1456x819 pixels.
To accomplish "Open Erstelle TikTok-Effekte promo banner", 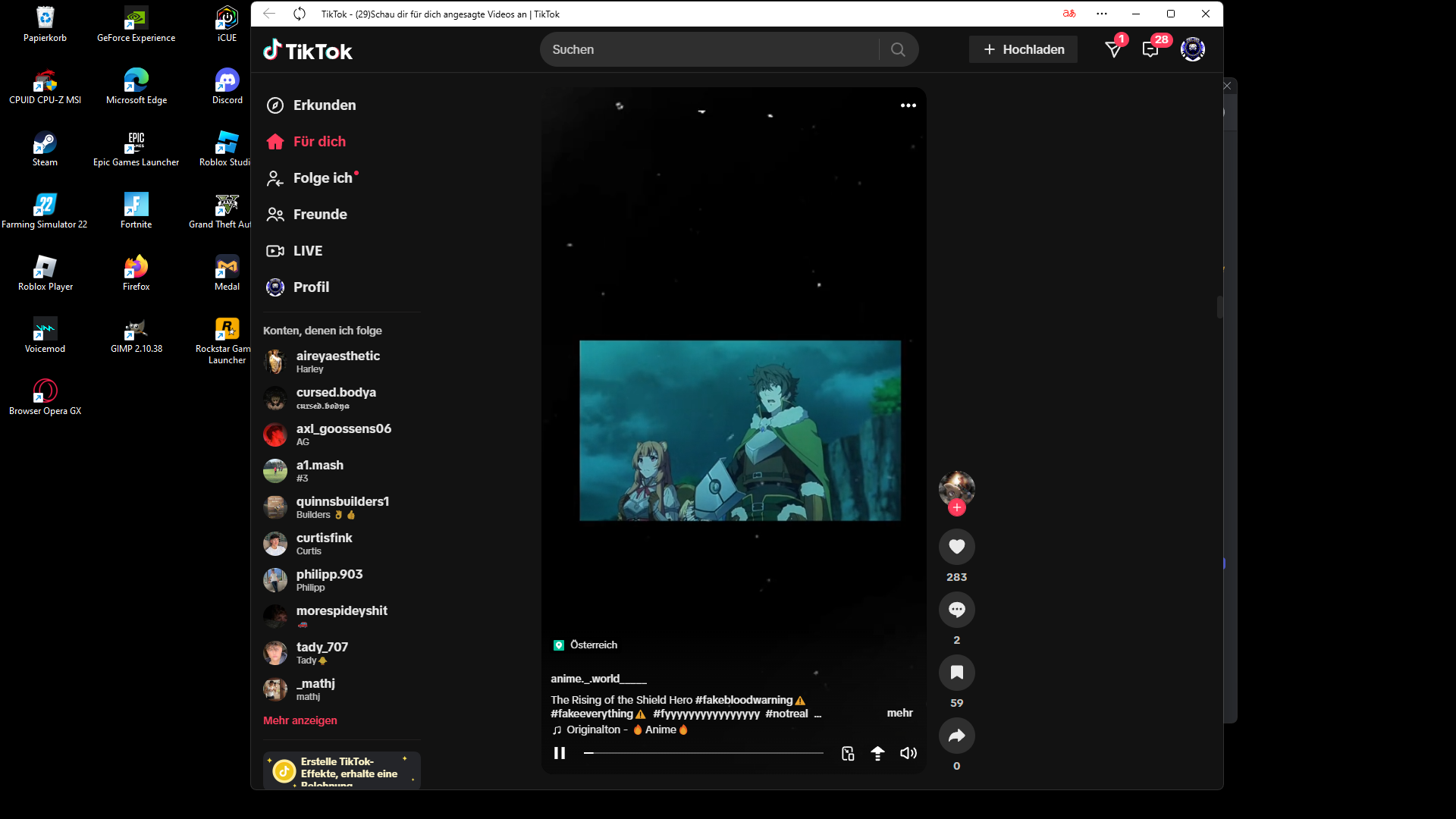I will coord(341,770).
